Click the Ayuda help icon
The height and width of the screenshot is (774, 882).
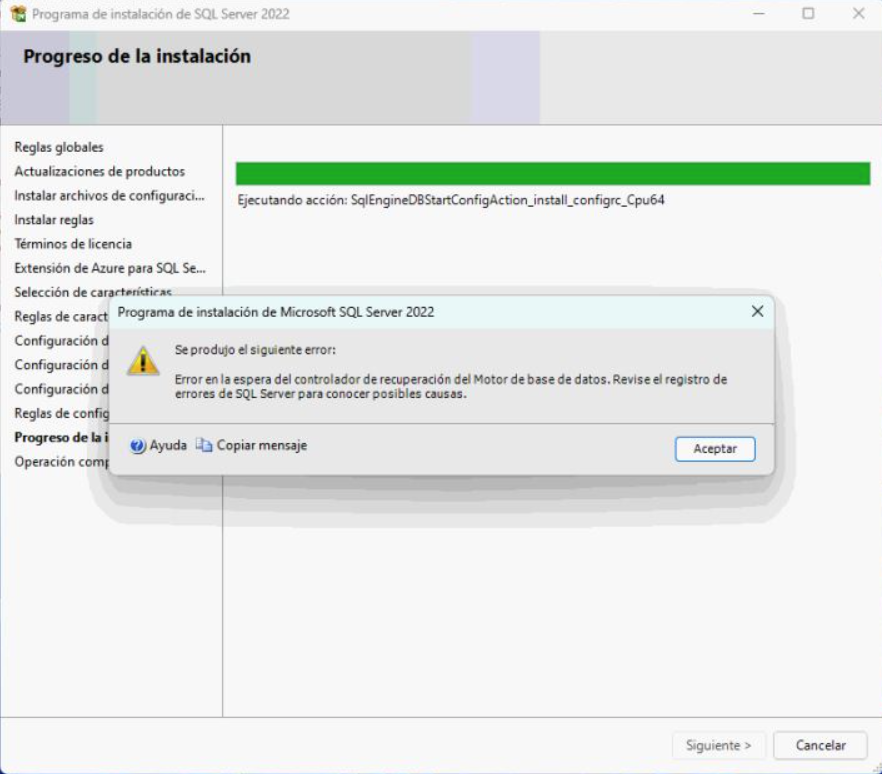click(x=138, y=446)
